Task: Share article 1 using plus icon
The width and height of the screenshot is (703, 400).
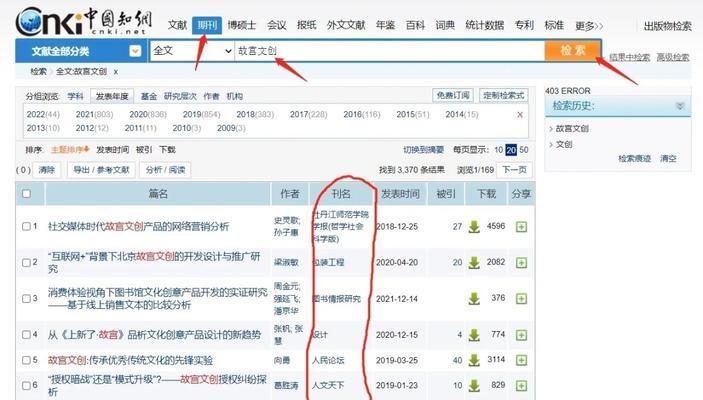Action: coord(521,227)
